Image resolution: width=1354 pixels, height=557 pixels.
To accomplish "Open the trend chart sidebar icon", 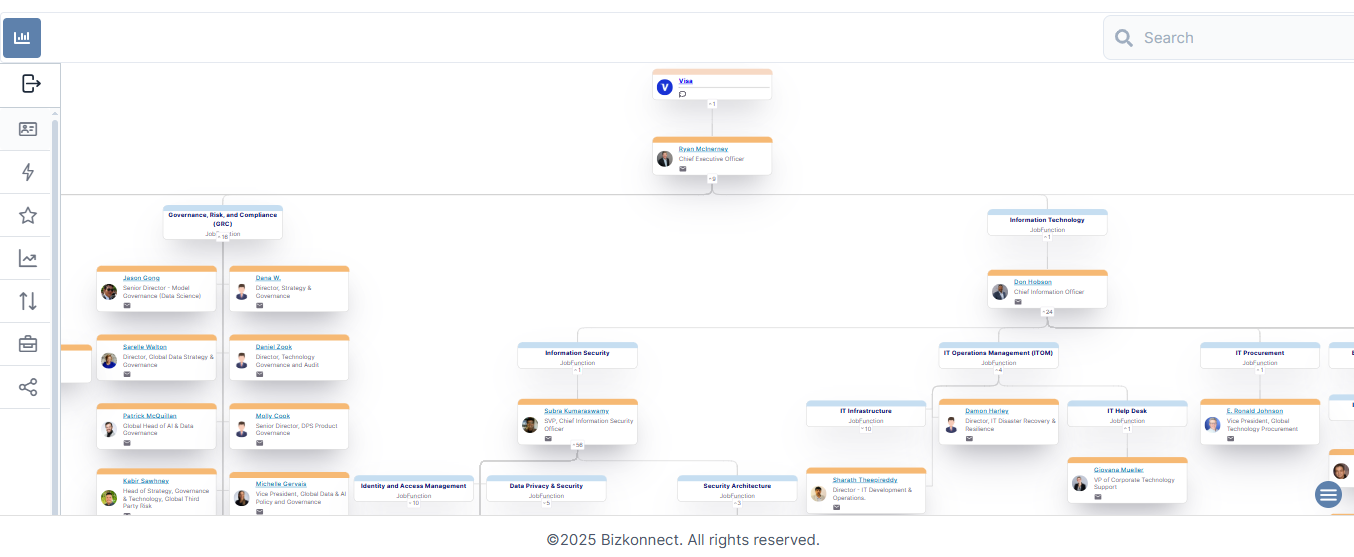I will [x=28, y=259].
